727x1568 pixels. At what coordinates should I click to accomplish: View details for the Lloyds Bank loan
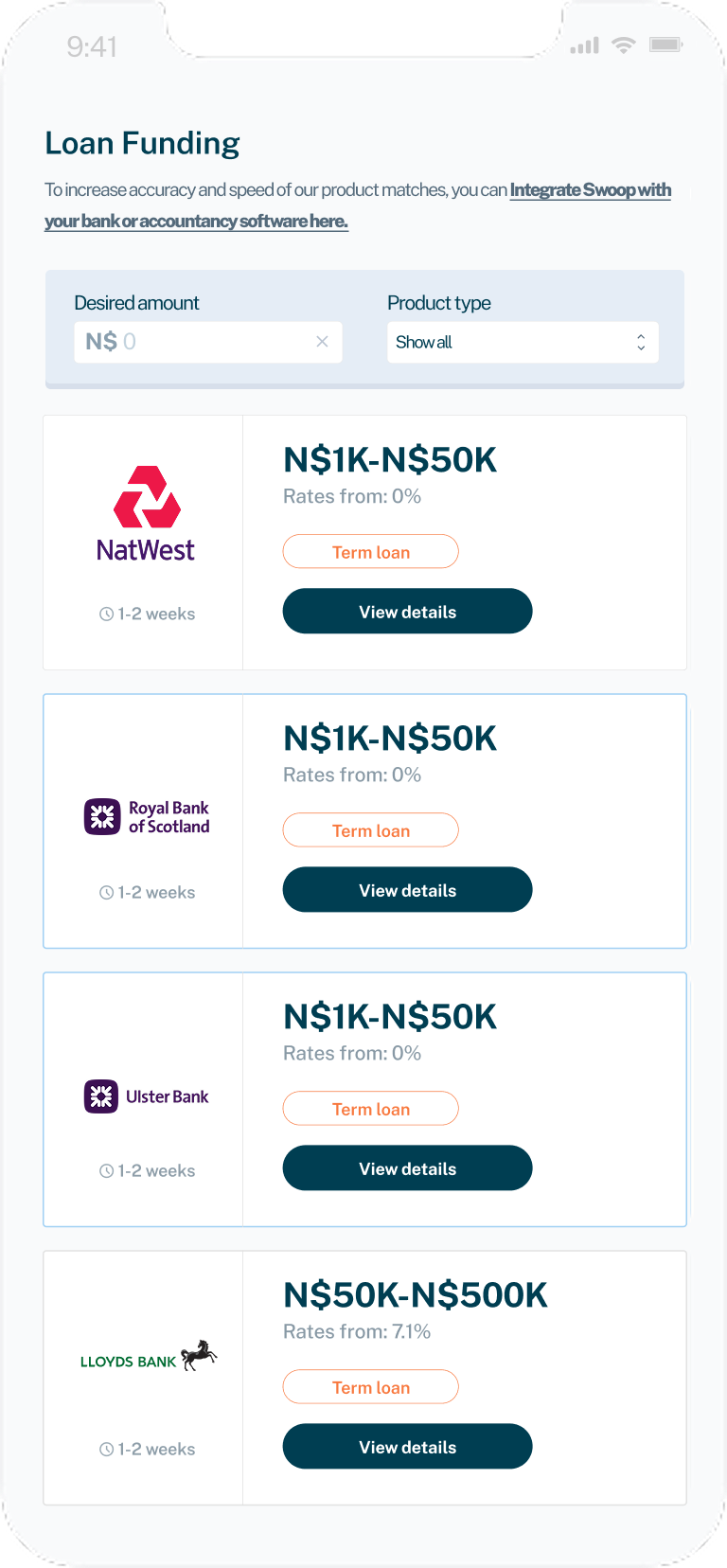407,1447
